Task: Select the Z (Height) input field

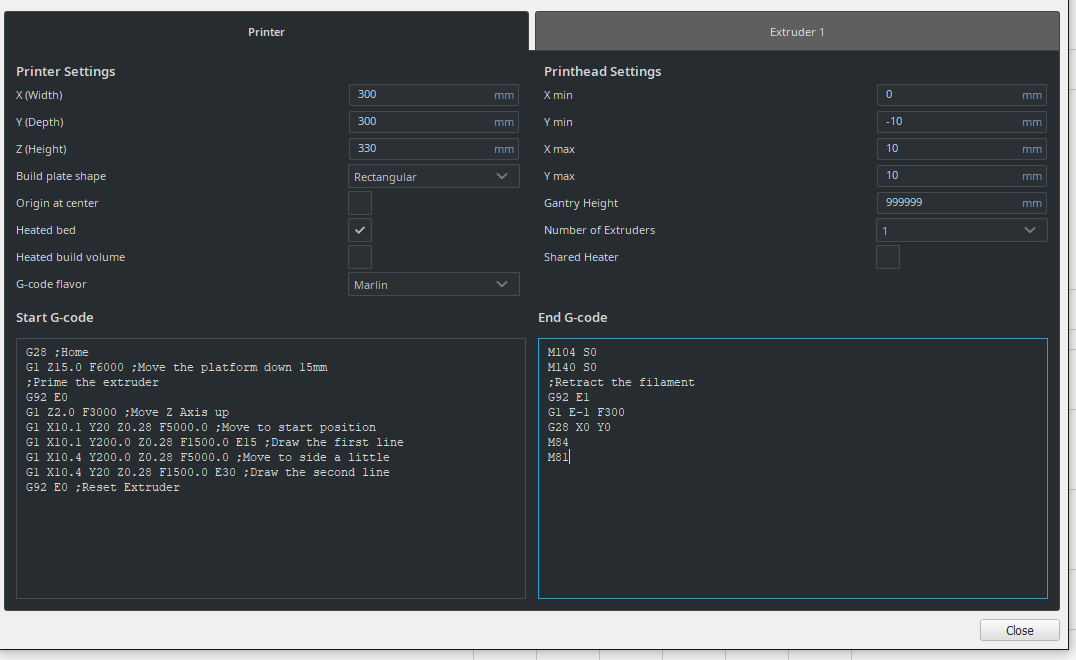Action: coord(434,149)
